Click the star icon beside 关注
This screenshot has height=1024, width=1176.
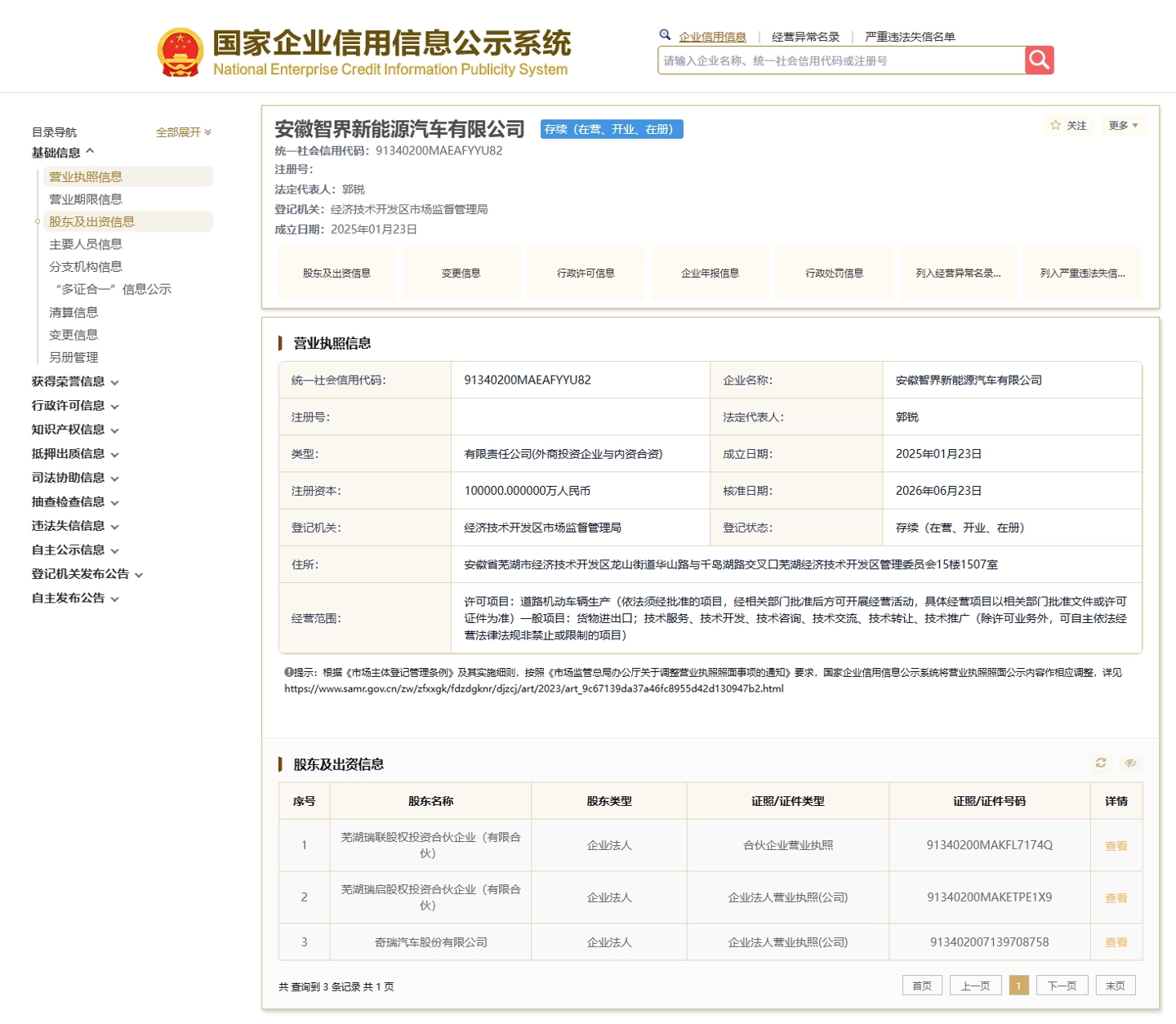[1055, 125]
